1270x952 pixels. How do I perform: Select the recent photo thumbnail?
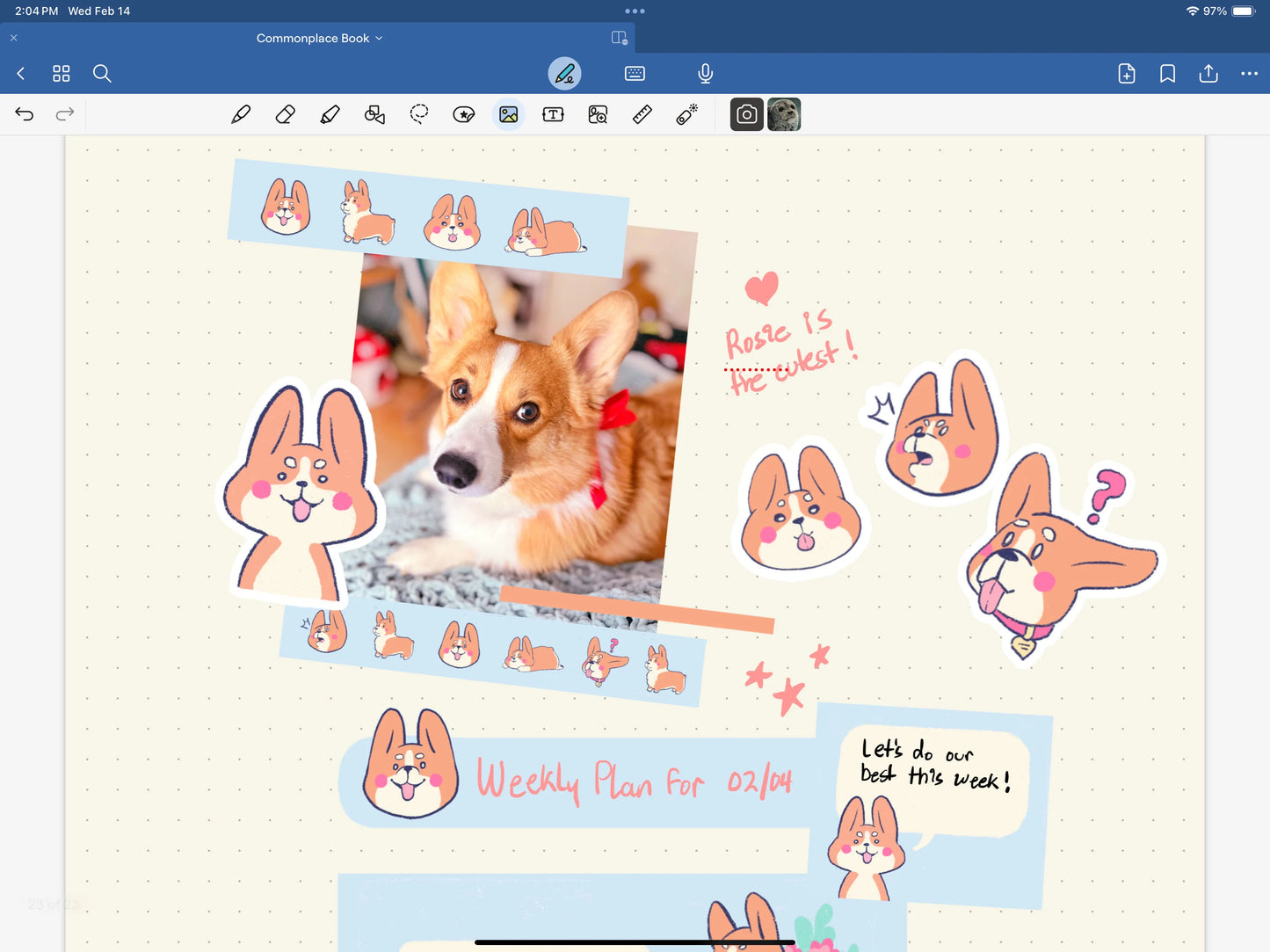click(x=784, y=114)
